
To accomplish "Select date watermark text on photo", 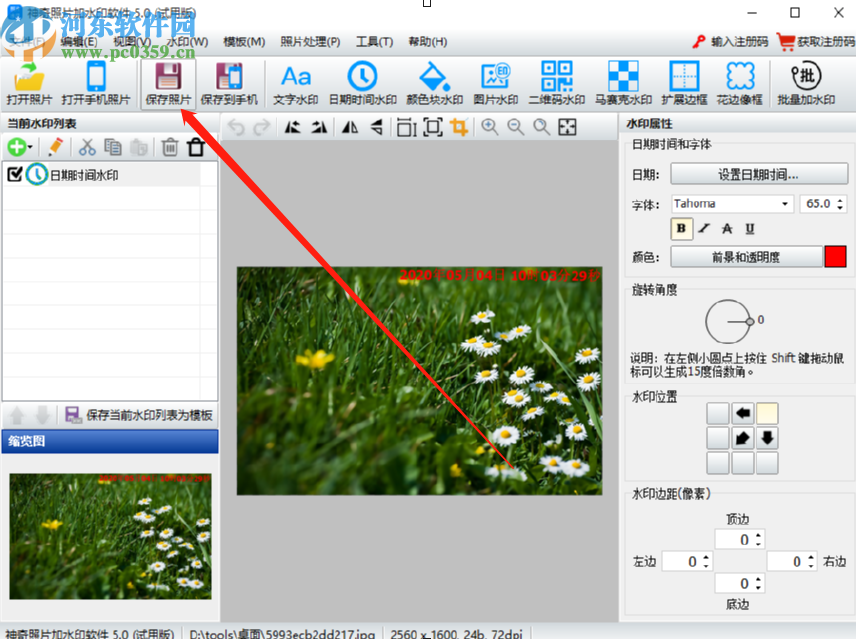I will 500,276.
